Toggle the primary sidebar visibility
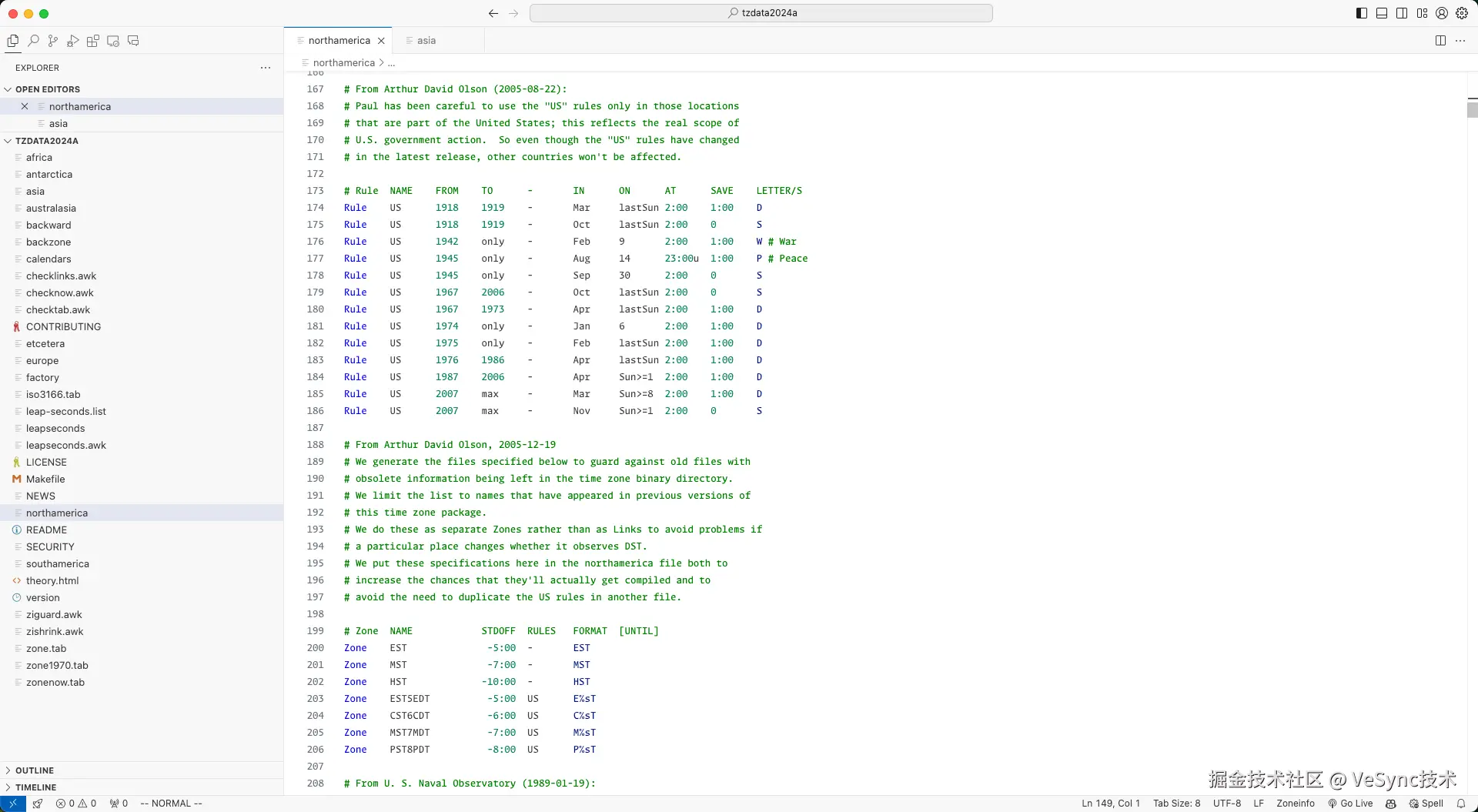Screen dimensions: 1478x812 (1361, 13)
